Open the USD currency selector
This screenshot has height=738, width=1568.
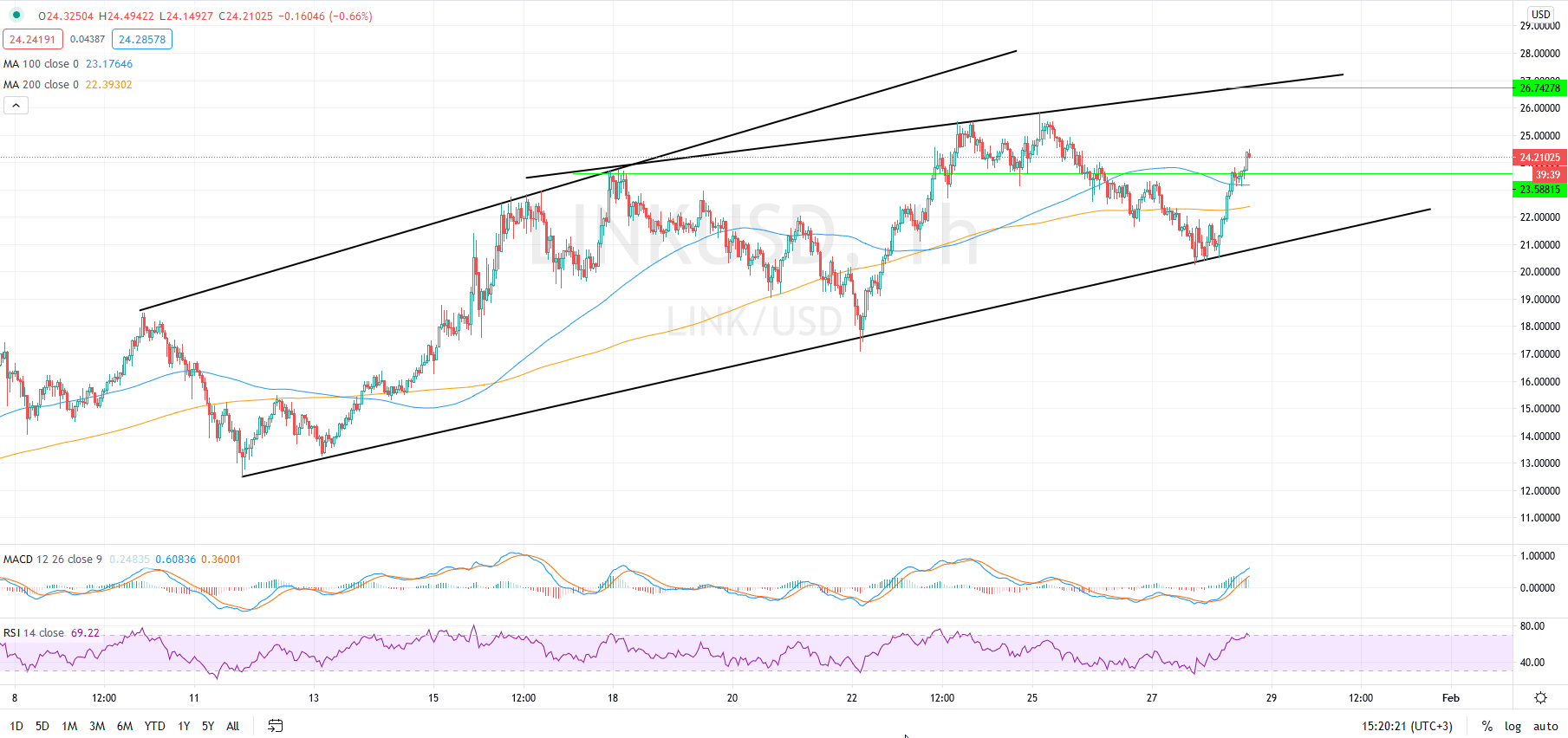tap(1540, 14)
